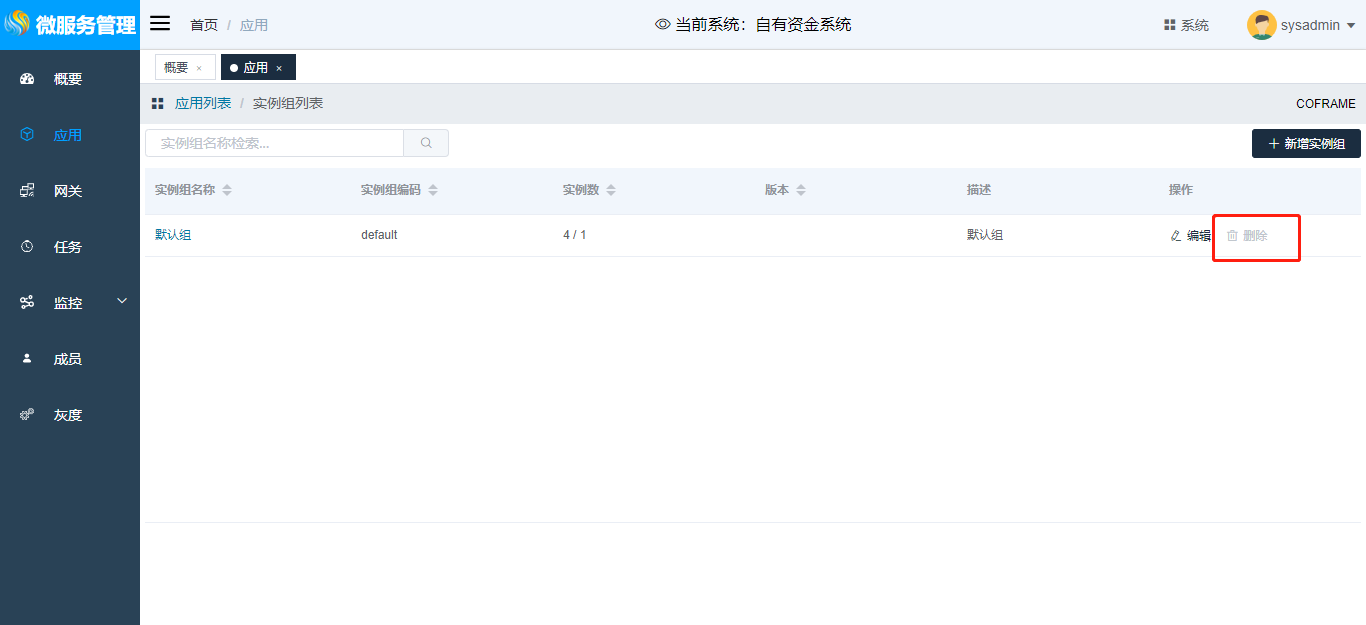Open 系统 grid menu in header
This screenshot has height=625, width=1366.
[x=1186, y=25]
